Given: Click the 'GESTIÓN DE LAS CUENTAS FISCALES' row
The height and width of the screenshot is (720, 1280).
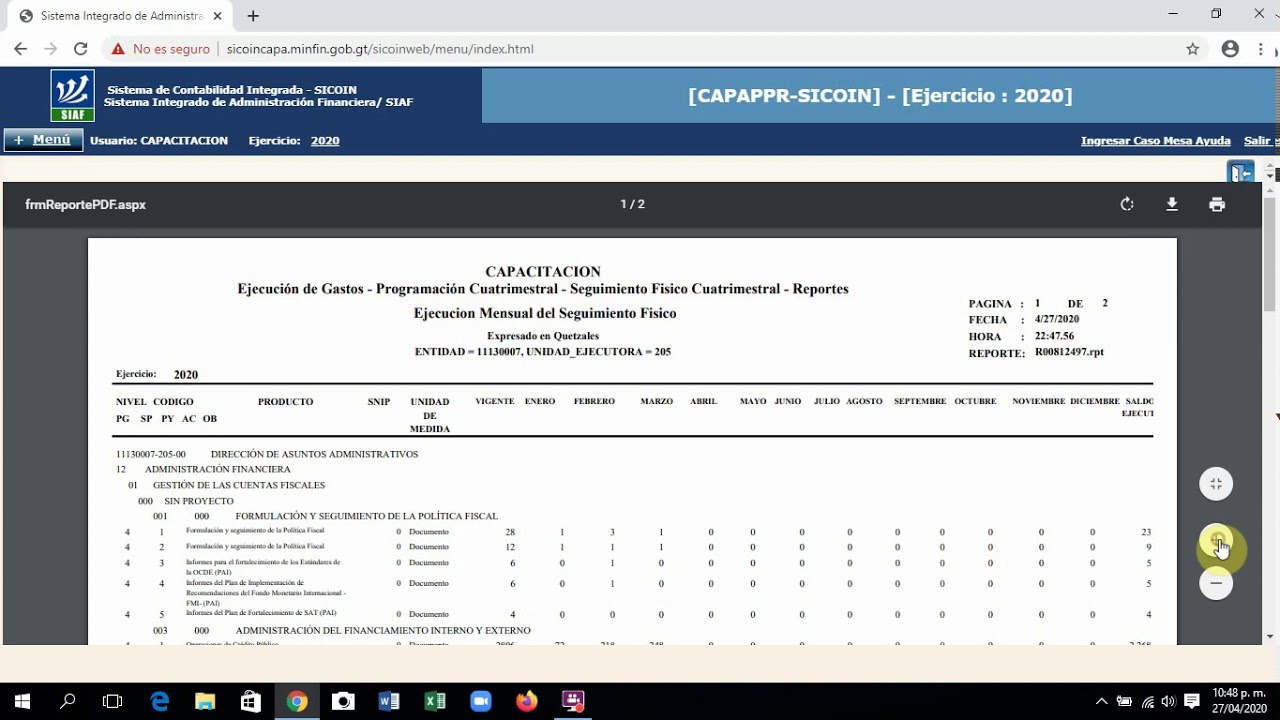Looking at the screenshot, I should coord(227,485).
